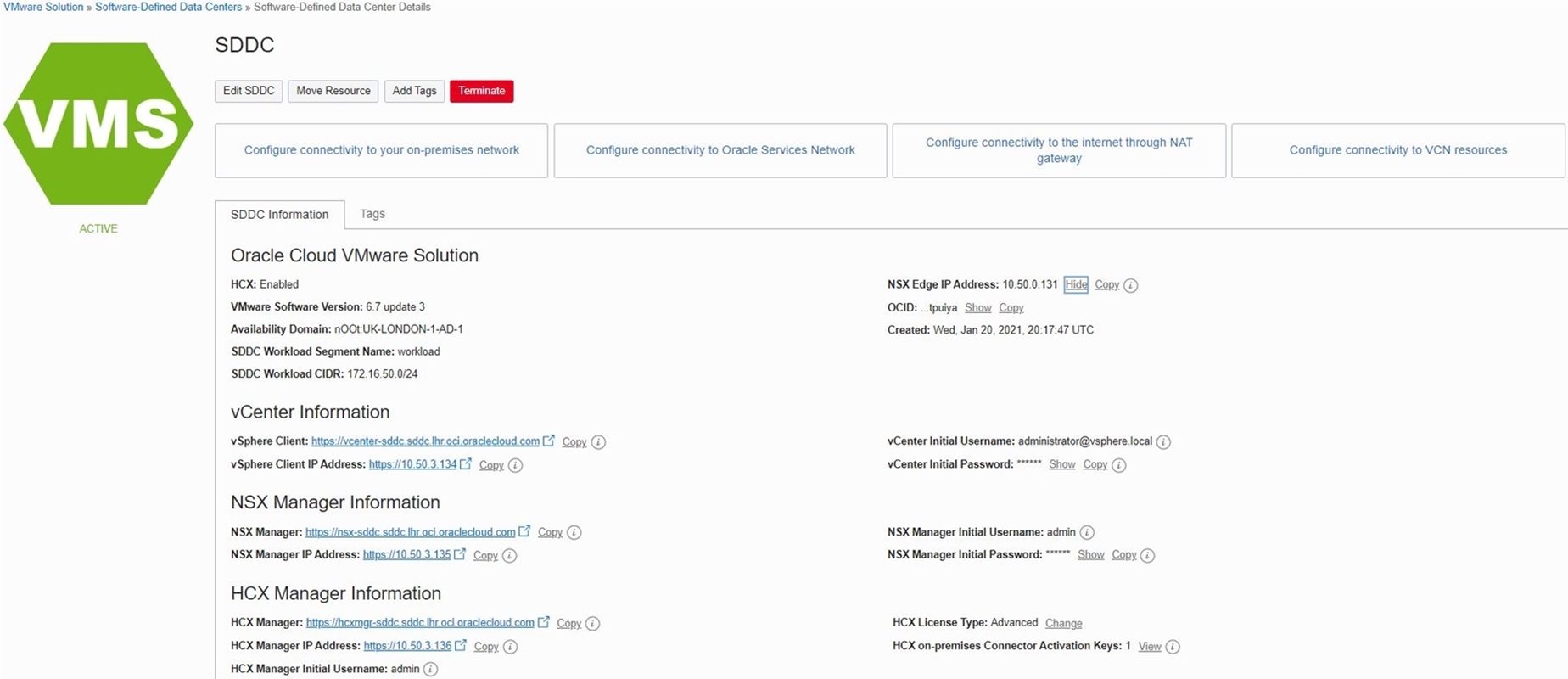Screen dimensions: 1568x679
Task: Copy the vSphere Client IP Address
Action: point(491,464)
